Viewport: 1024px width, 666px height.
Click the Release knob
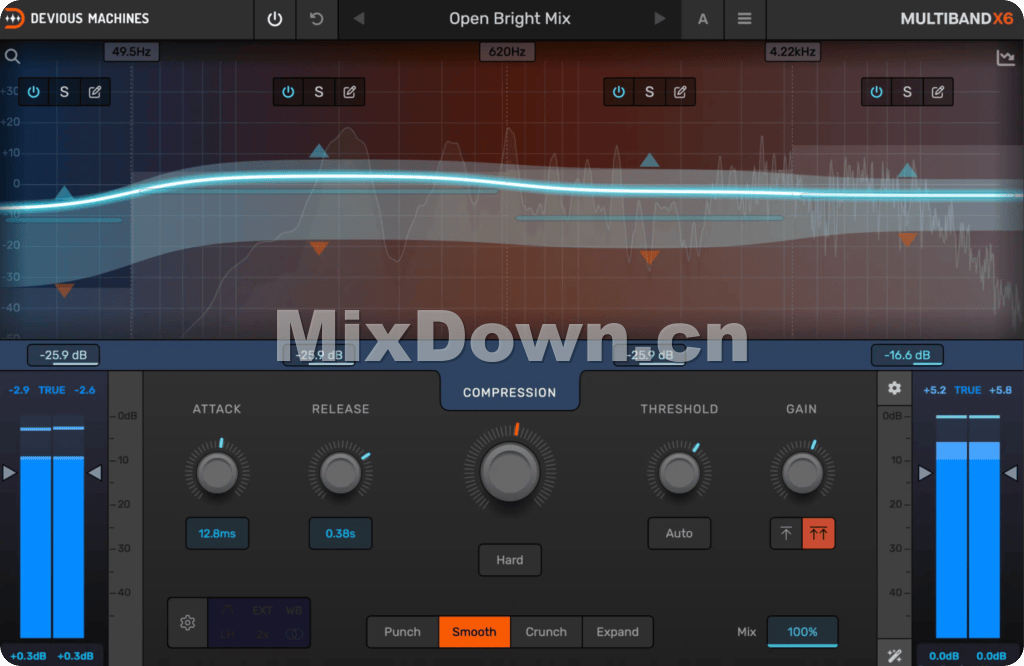click(x=340, y=473)
